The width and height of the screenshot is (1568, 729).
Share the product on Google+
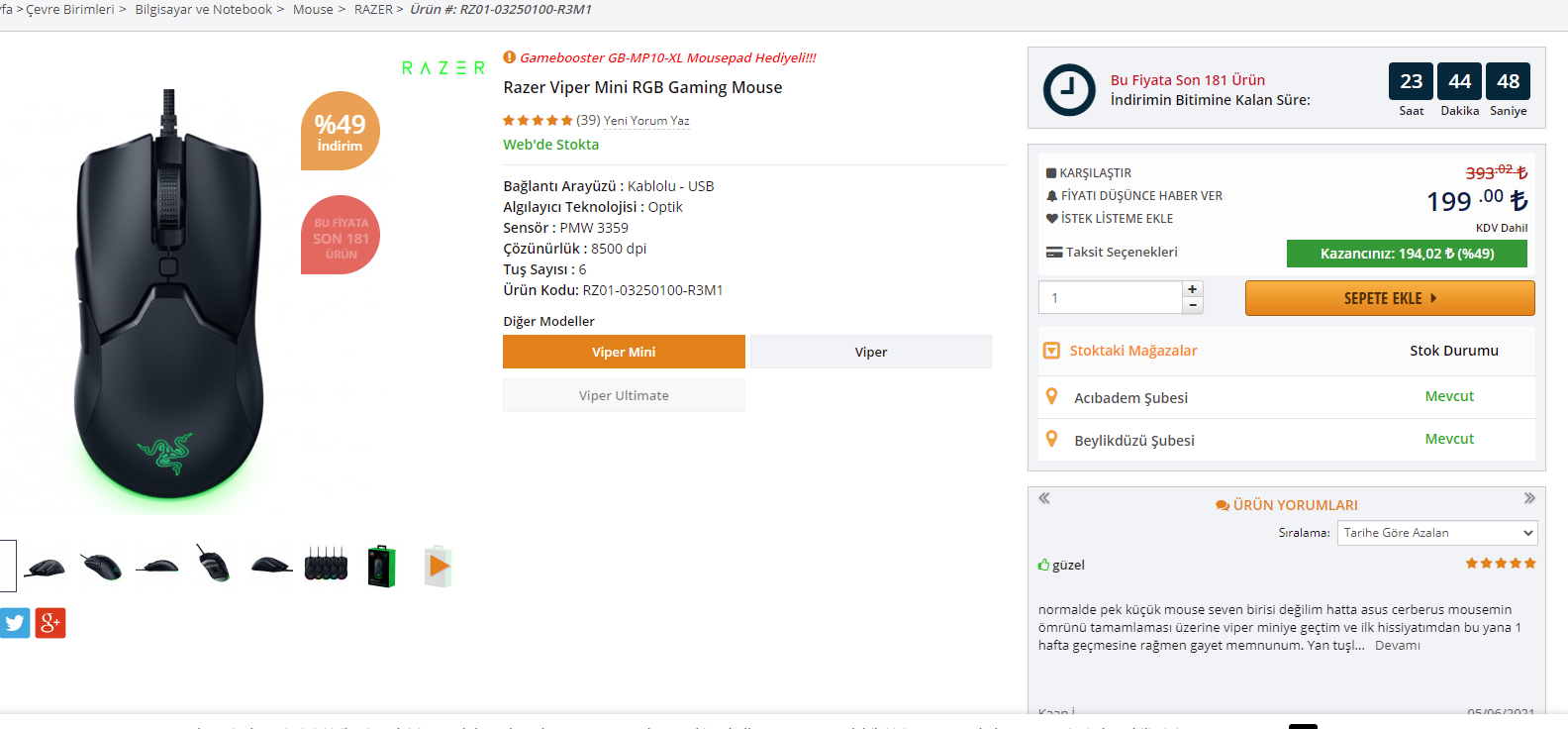click(50, 623)
